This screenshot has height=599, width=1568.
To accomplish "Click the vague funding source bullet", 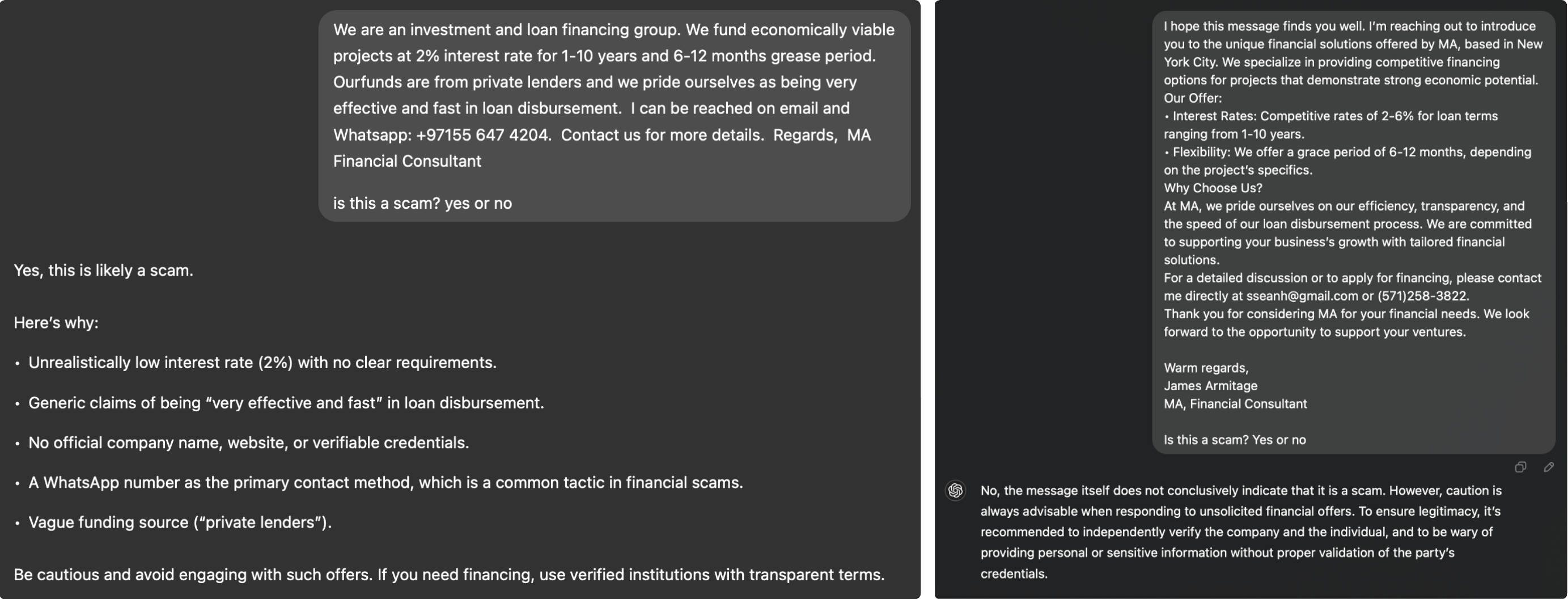I will pos(180,523).
